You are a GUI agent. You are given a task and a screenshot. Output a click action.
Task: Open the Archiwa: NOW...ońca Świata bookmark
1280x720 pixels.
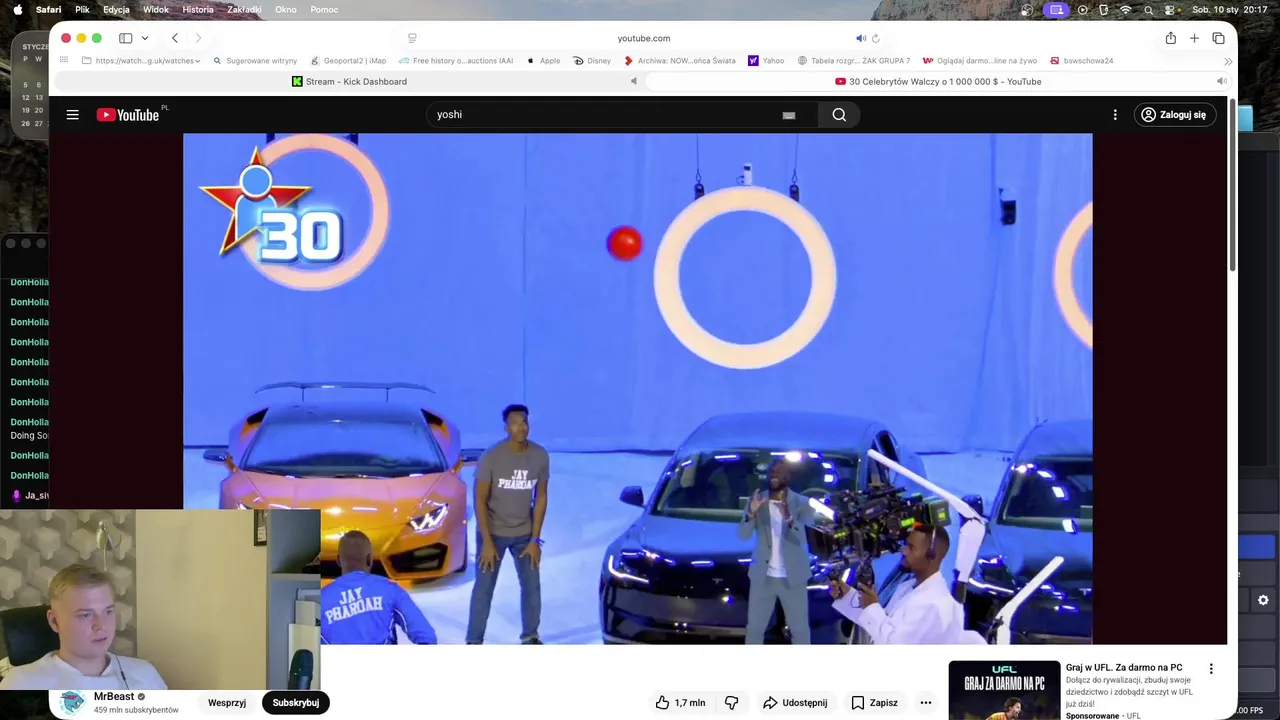click(680, 61)
